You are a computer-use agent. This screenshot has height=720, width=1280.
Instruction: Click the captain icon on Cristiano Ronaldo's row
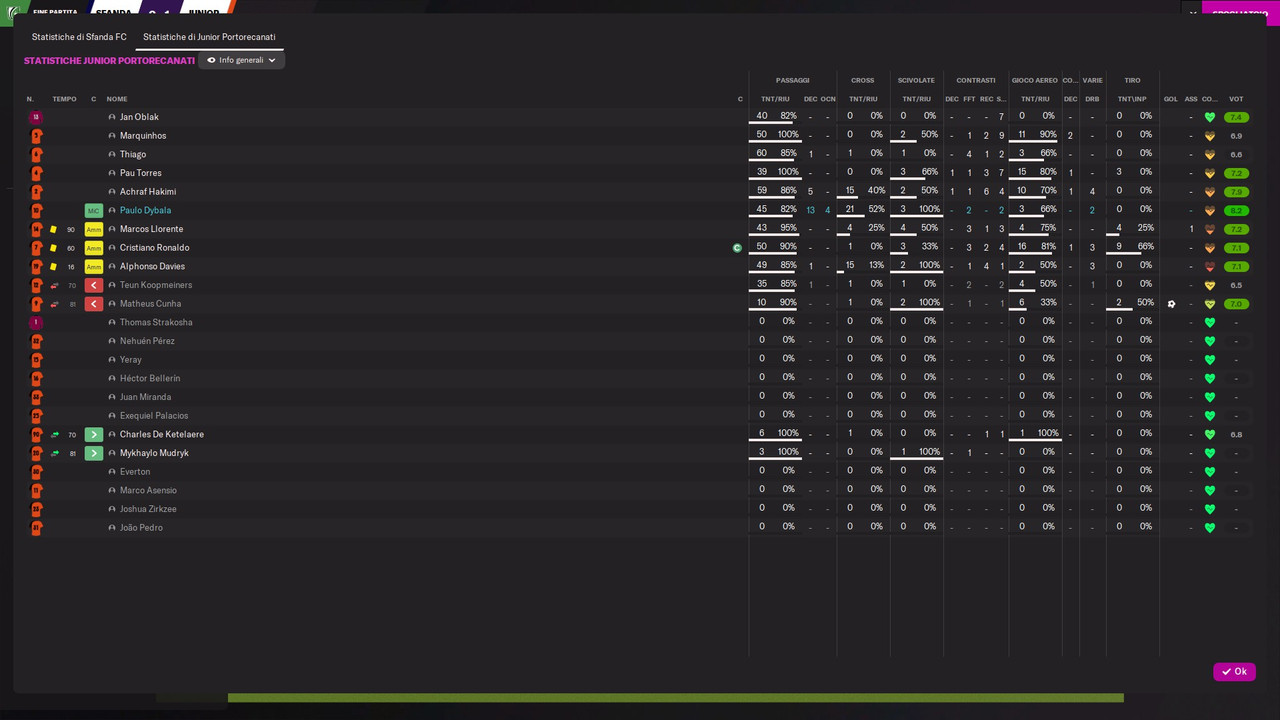point(737,248)
